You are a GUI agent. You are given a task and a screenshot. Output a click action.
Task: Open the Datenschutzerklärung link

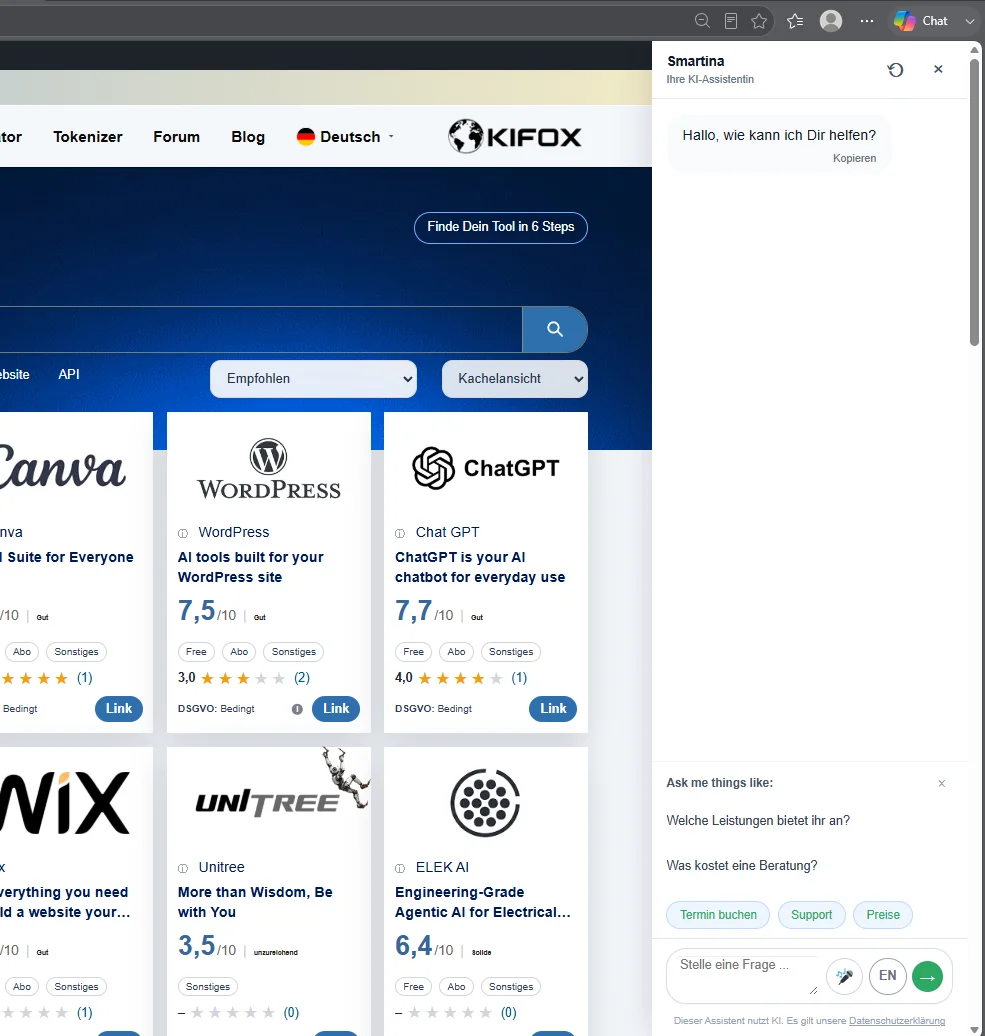pyautogui.click(x=896, y=1021)
